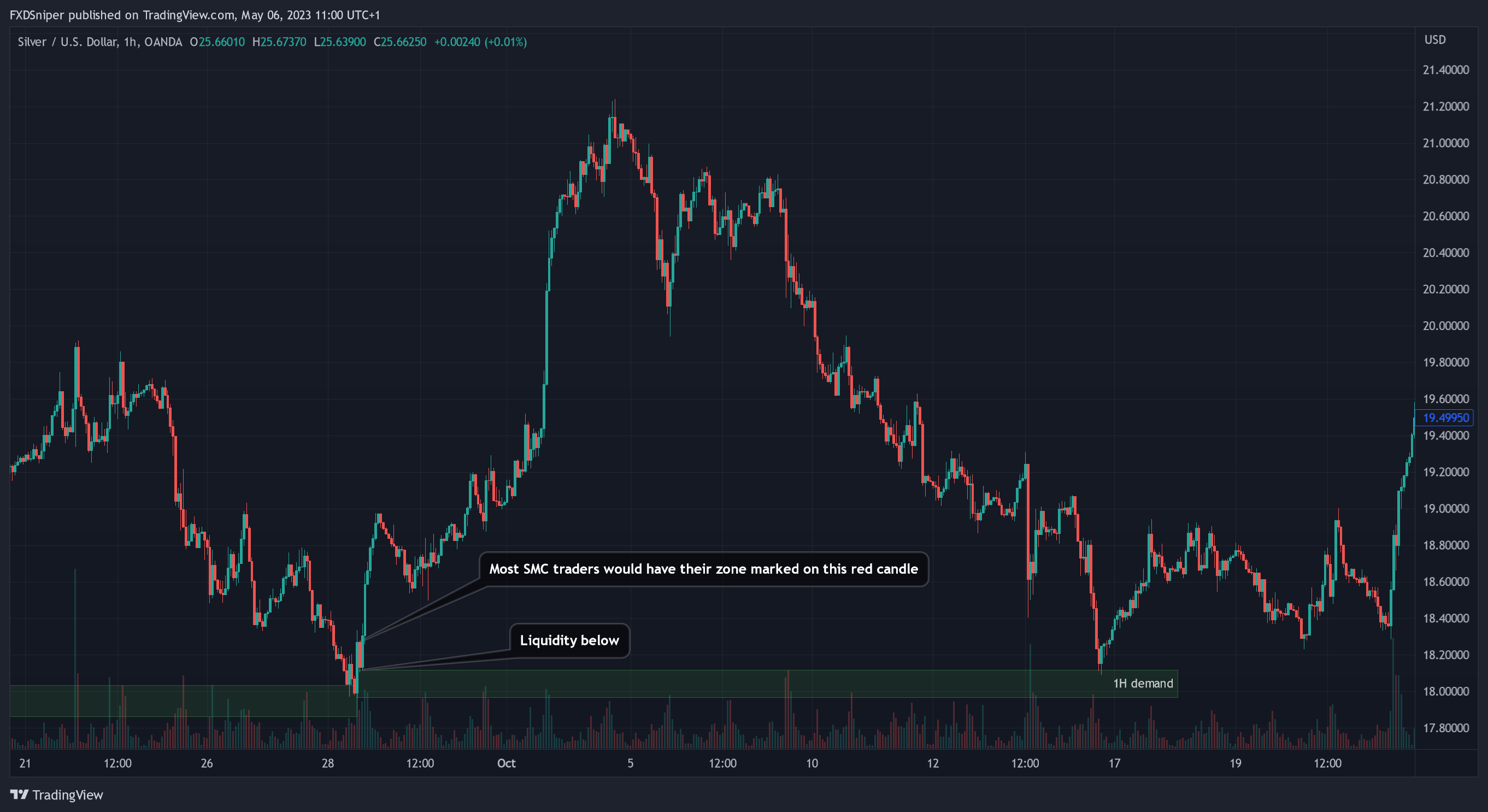Click the FXDSniper published header text

[x=195, y=15]
